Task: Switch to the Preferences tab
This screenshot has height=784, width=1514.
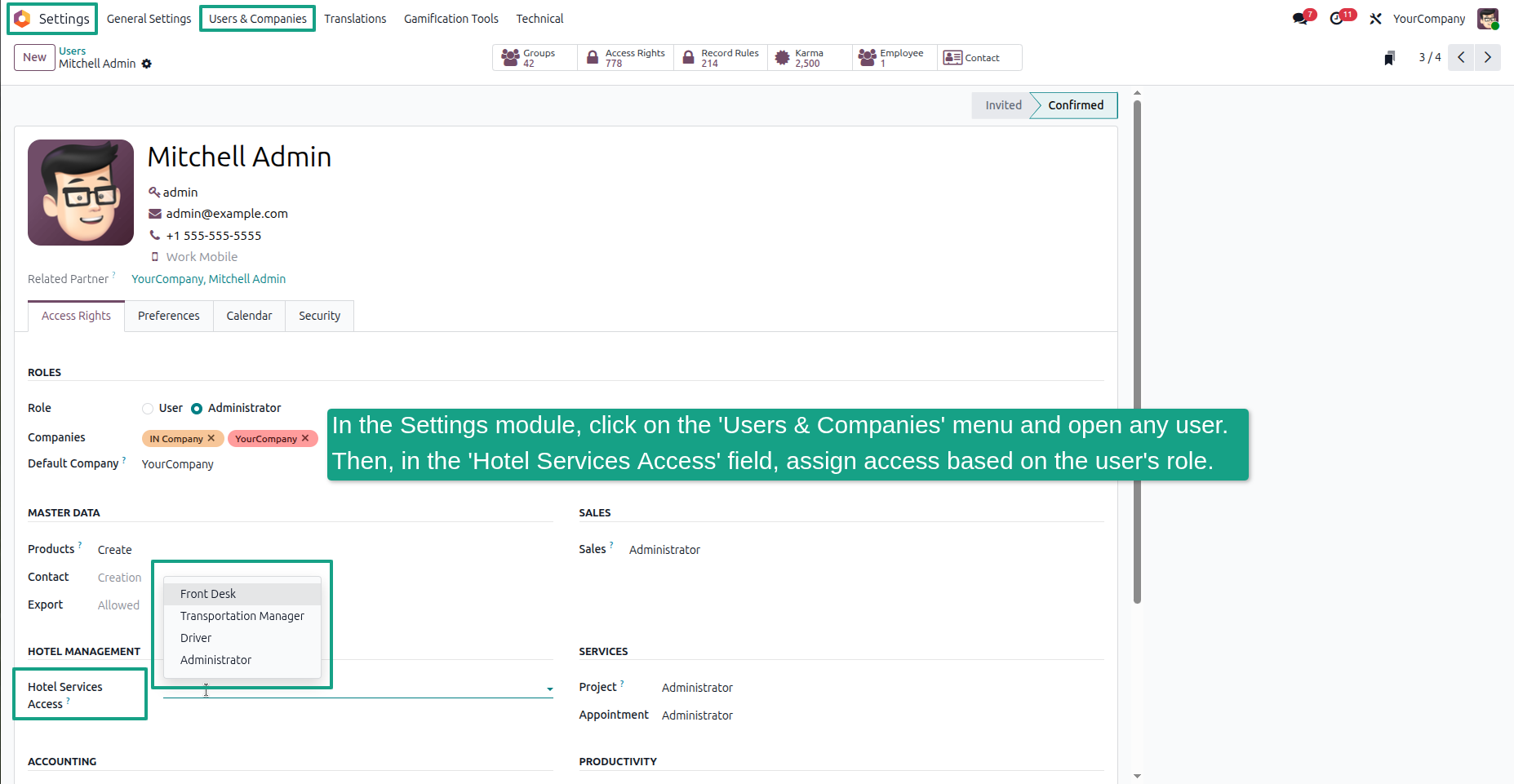Action: (168, 316)
